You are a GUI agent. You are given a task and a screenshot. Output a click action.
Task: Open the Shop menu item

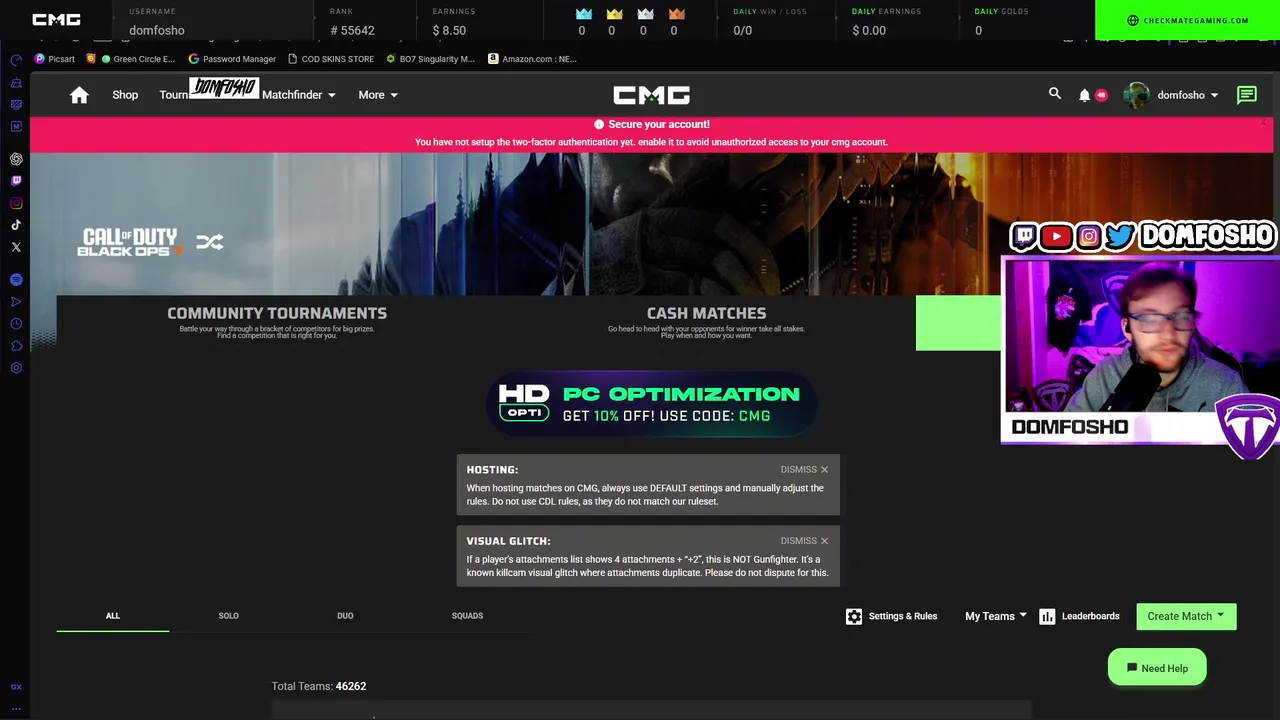(x=125, y=95)
